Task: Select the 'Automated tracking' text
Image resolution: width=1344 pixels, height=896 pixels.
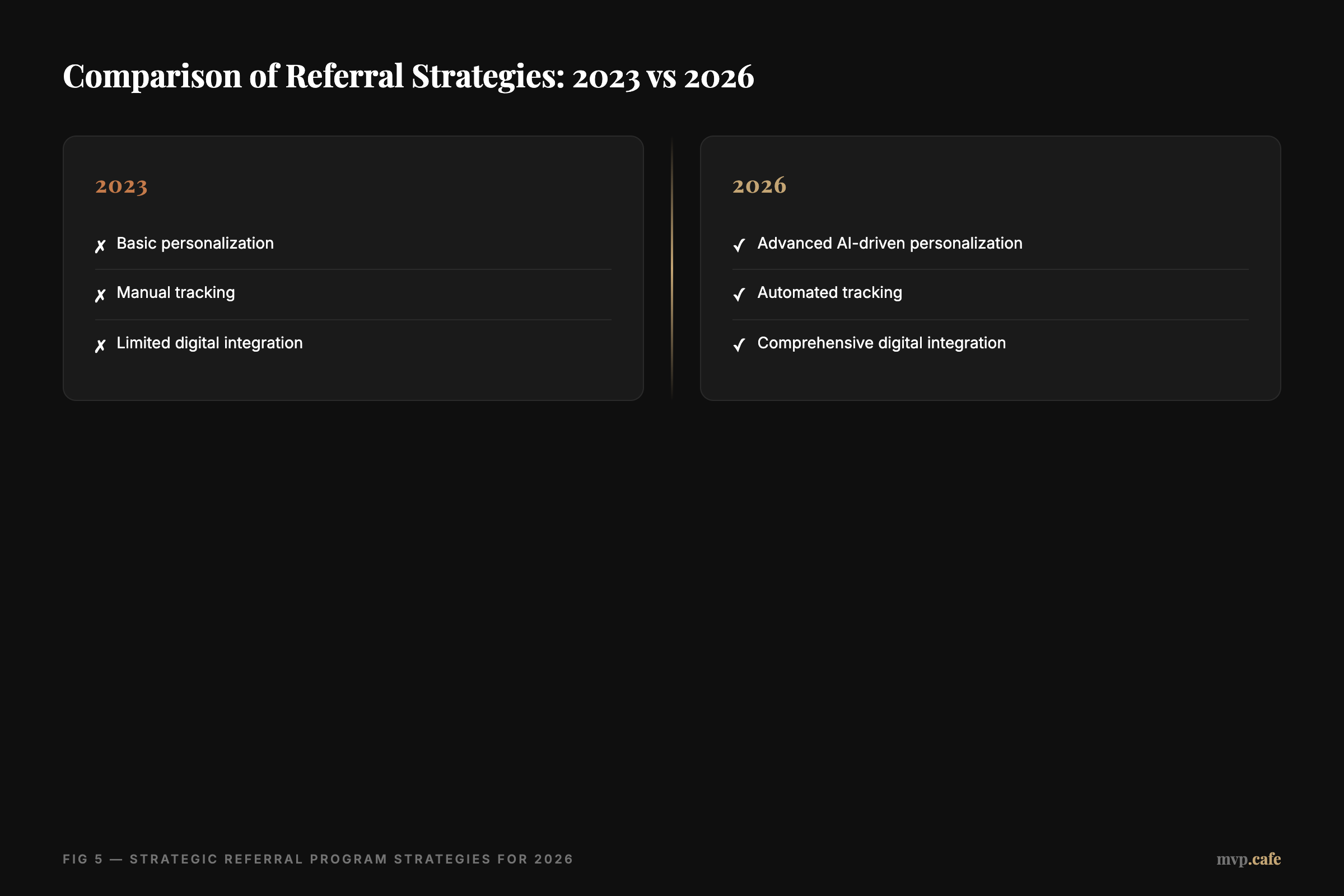Action: [830, 293]
